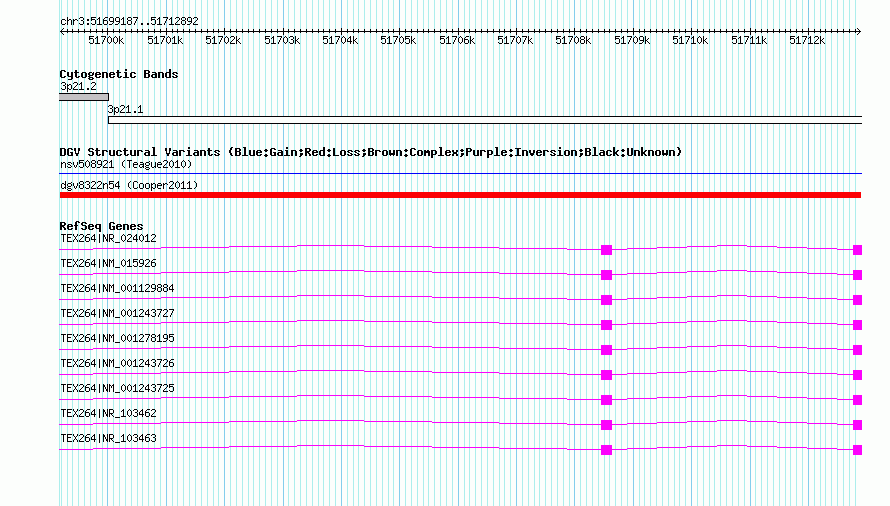The image size is (890, 506).
Task: Open the TEX264|NM_001243726 transcript label
Action: [x=117, y=363]
